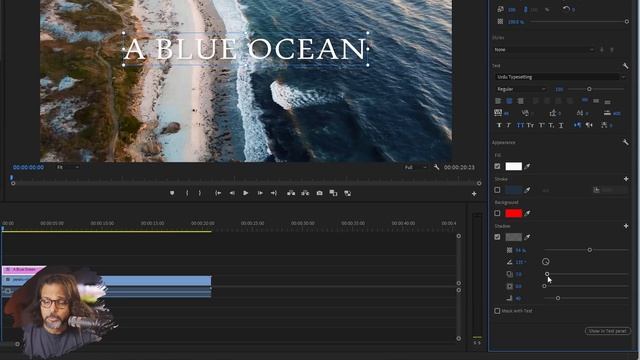Viewport: 640px width, 360px height.
Task: Toggle Small Caps text style
Action: coord(530,125)
